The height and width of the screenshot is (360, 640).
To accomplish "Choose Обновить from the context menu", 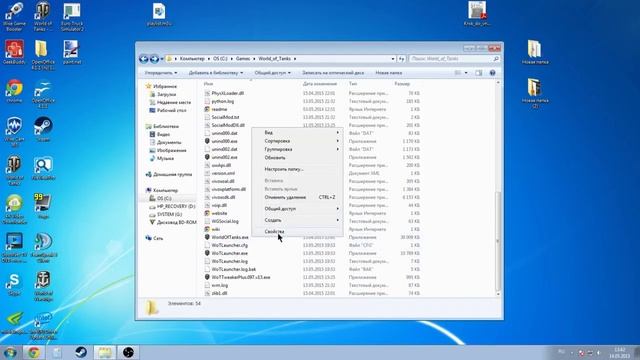I will click(275, 158).
